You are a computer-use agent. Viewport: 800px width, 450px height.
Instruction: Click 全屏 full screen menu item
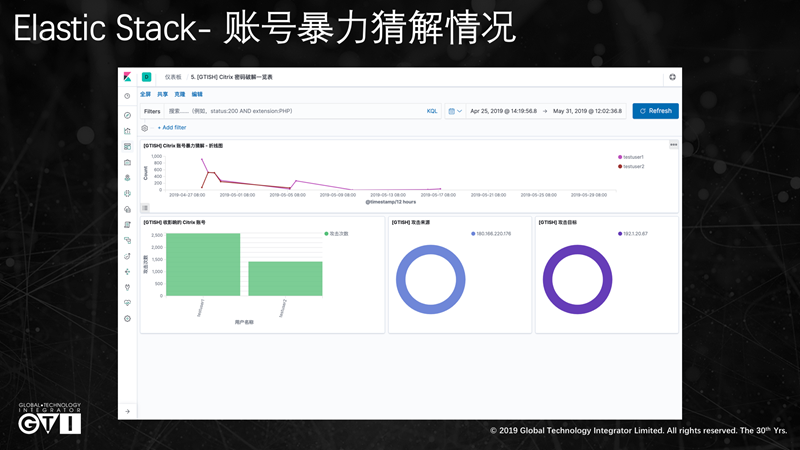click(145, 94)
